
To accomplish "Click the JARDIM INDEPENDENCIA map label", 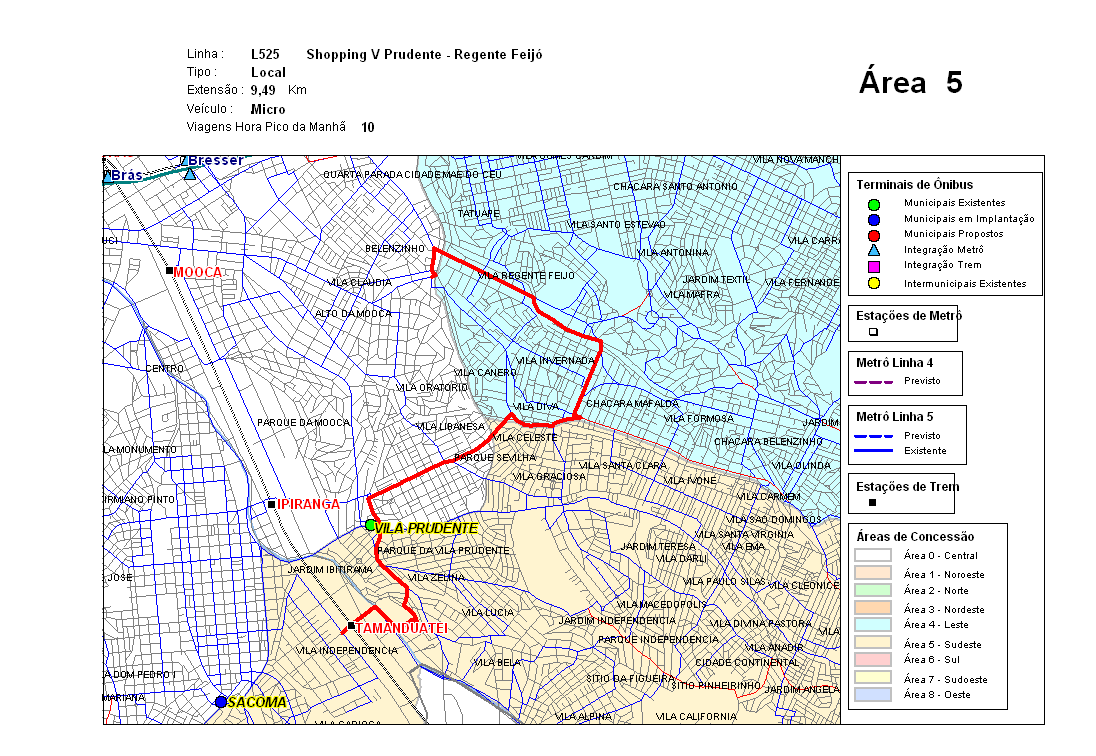I will (617, 620).
